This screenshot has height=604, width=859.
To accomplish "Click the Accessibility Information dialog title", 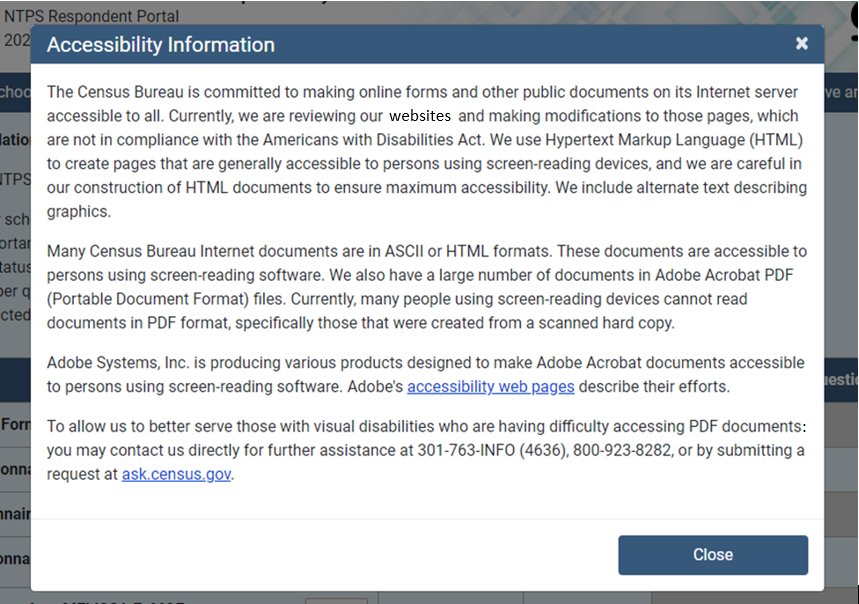I will 161,45.
